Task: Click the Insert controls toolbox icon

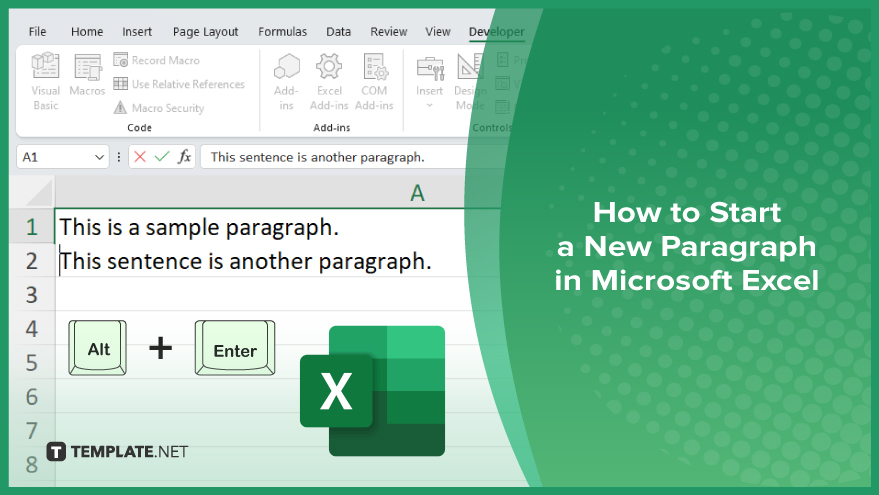Action: pos(430,68)
